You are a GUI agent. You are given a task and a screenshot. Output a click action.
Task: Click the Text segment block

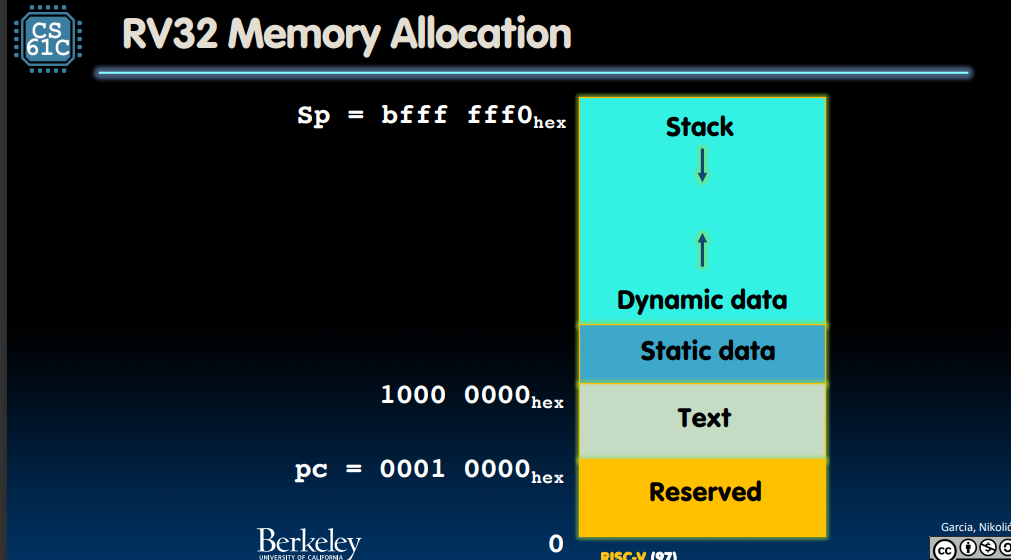702,421
